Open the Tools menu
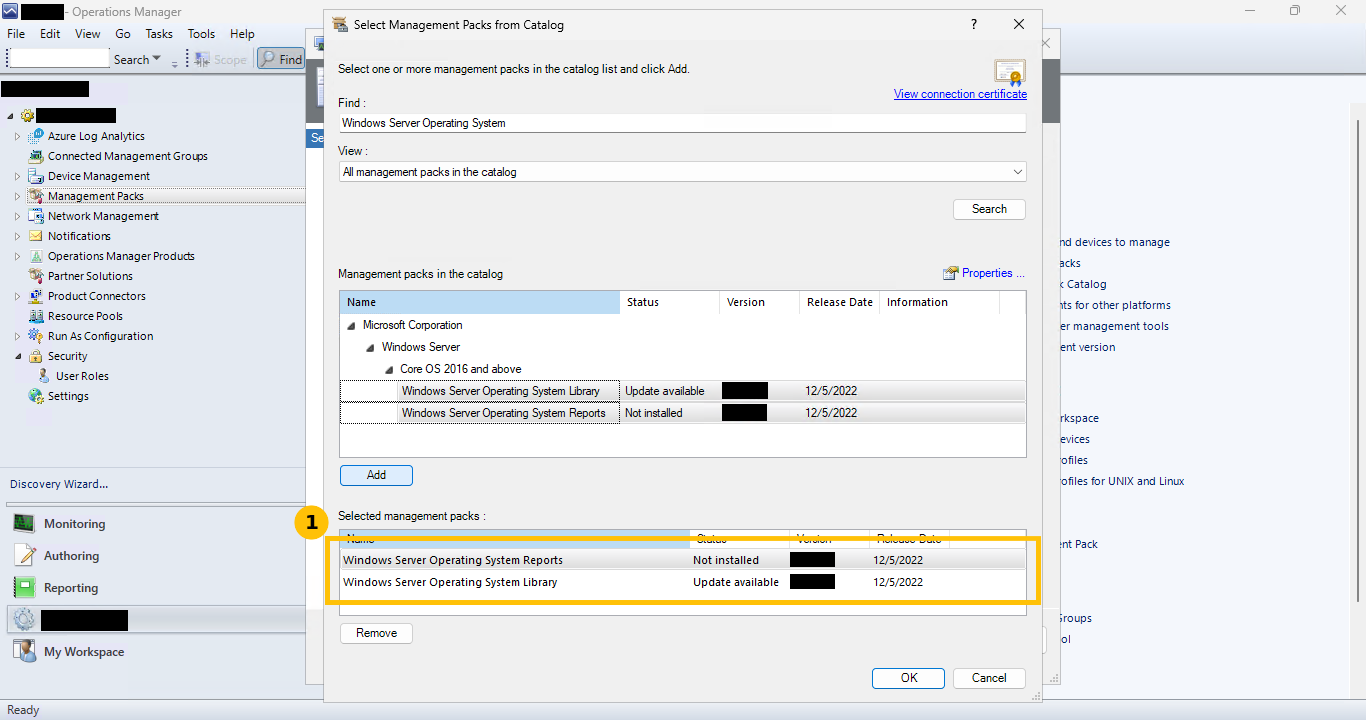 (201, 34)
